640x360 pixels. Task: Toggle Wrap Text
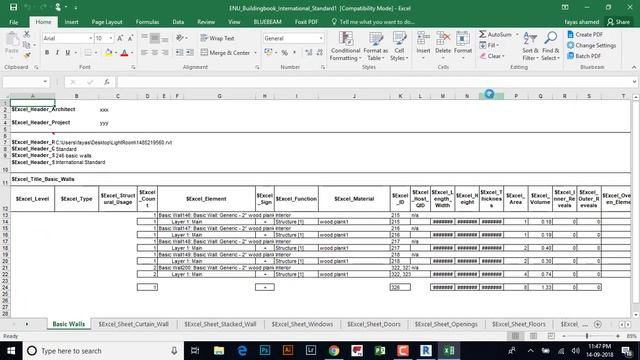(x=218, y=38)
